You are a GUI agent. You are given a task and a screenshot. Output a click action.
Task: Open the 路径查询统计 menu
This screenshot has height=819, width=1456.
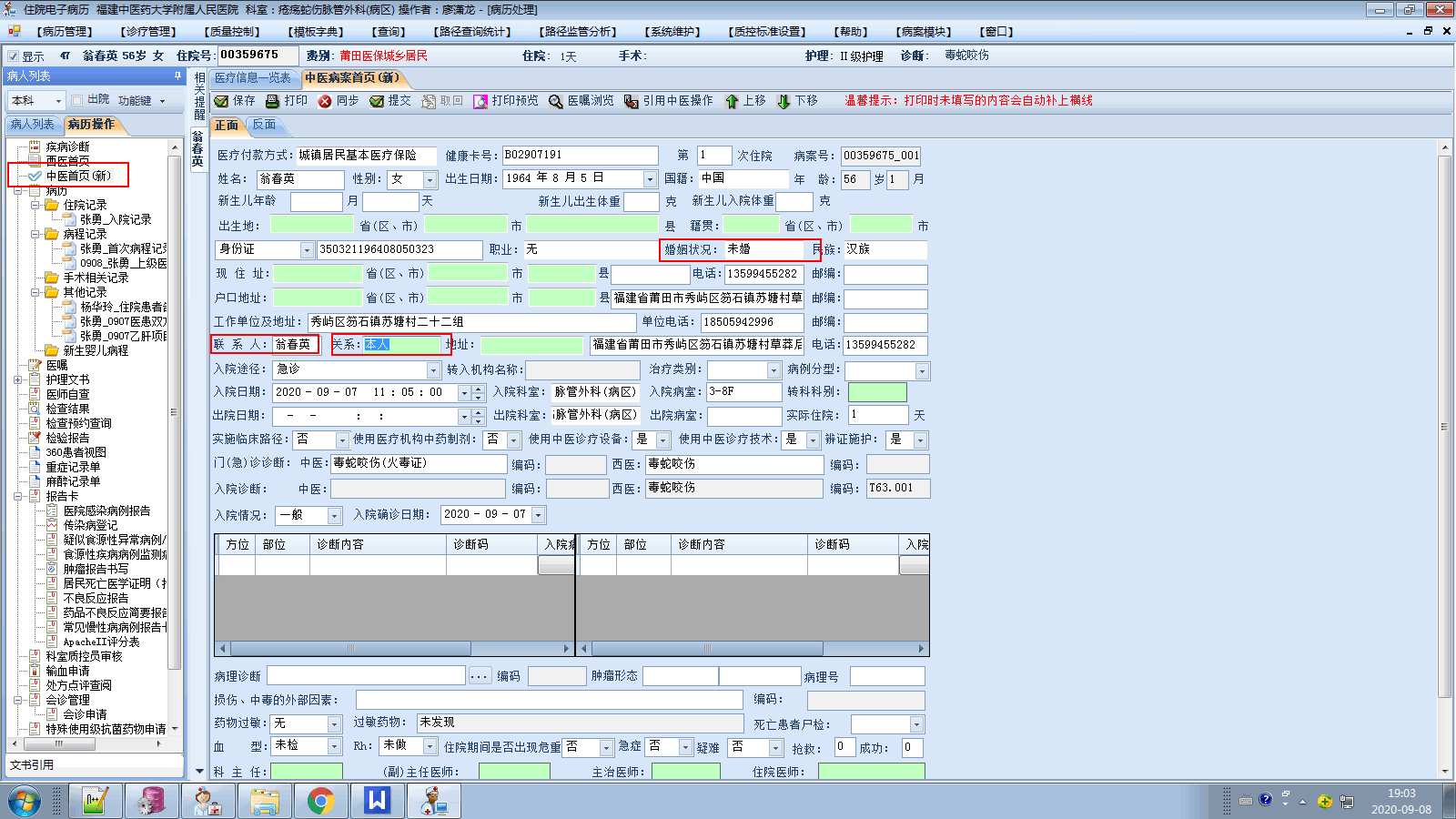pyautogui.click(x=474, y=32)
